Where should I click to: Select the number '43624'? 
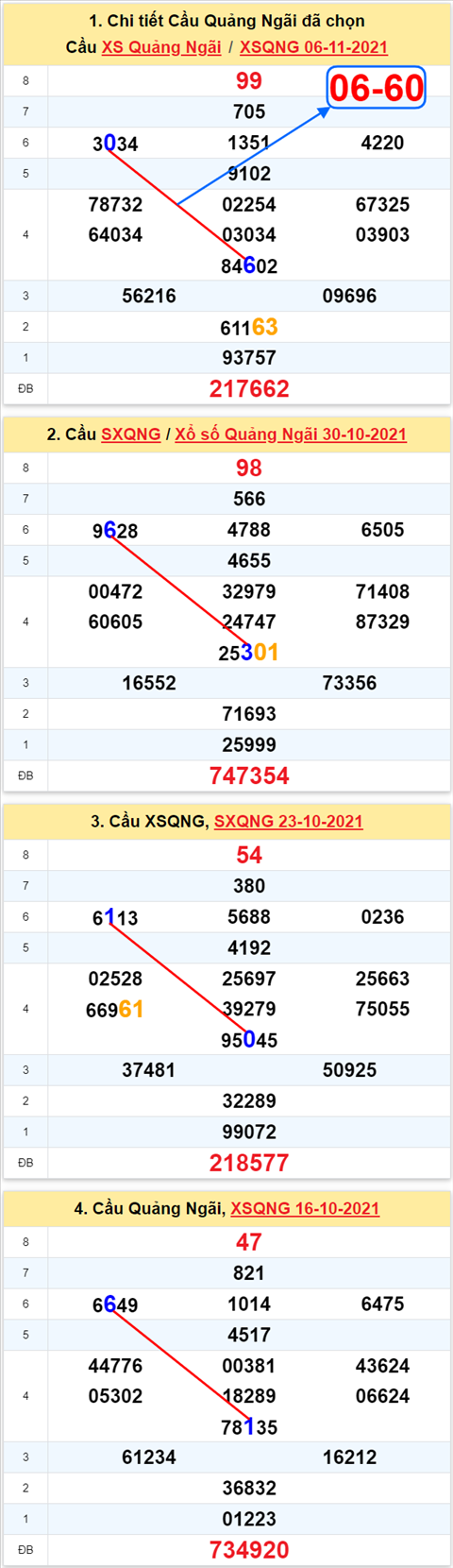pyautogui.click(x=382, y=1367)
